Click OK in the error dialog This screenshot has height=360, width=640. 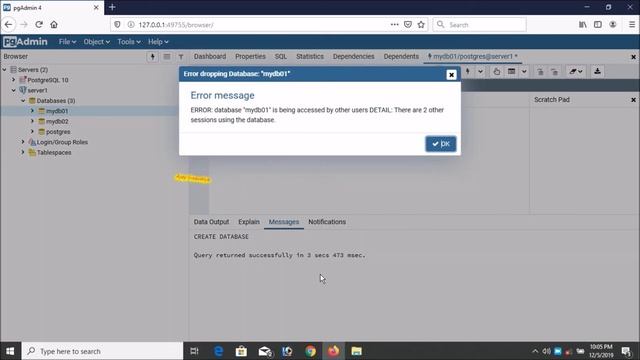[x=441, y=144]
